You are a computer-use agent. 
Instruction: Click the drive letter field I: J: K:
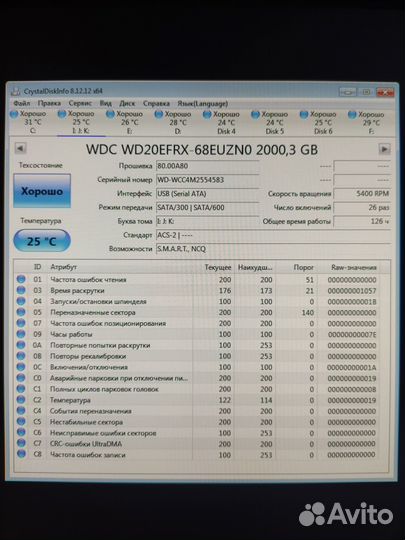(207, 221)
